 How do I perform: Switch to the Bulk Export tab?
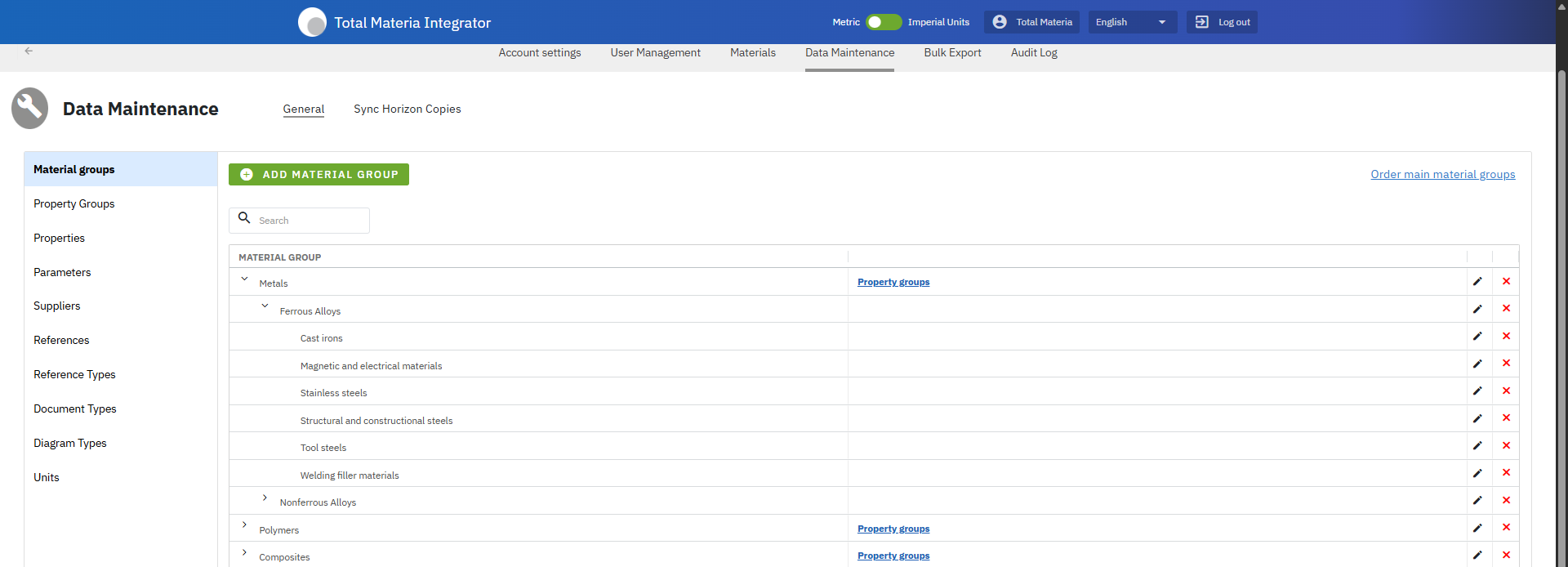coord(952,53)
